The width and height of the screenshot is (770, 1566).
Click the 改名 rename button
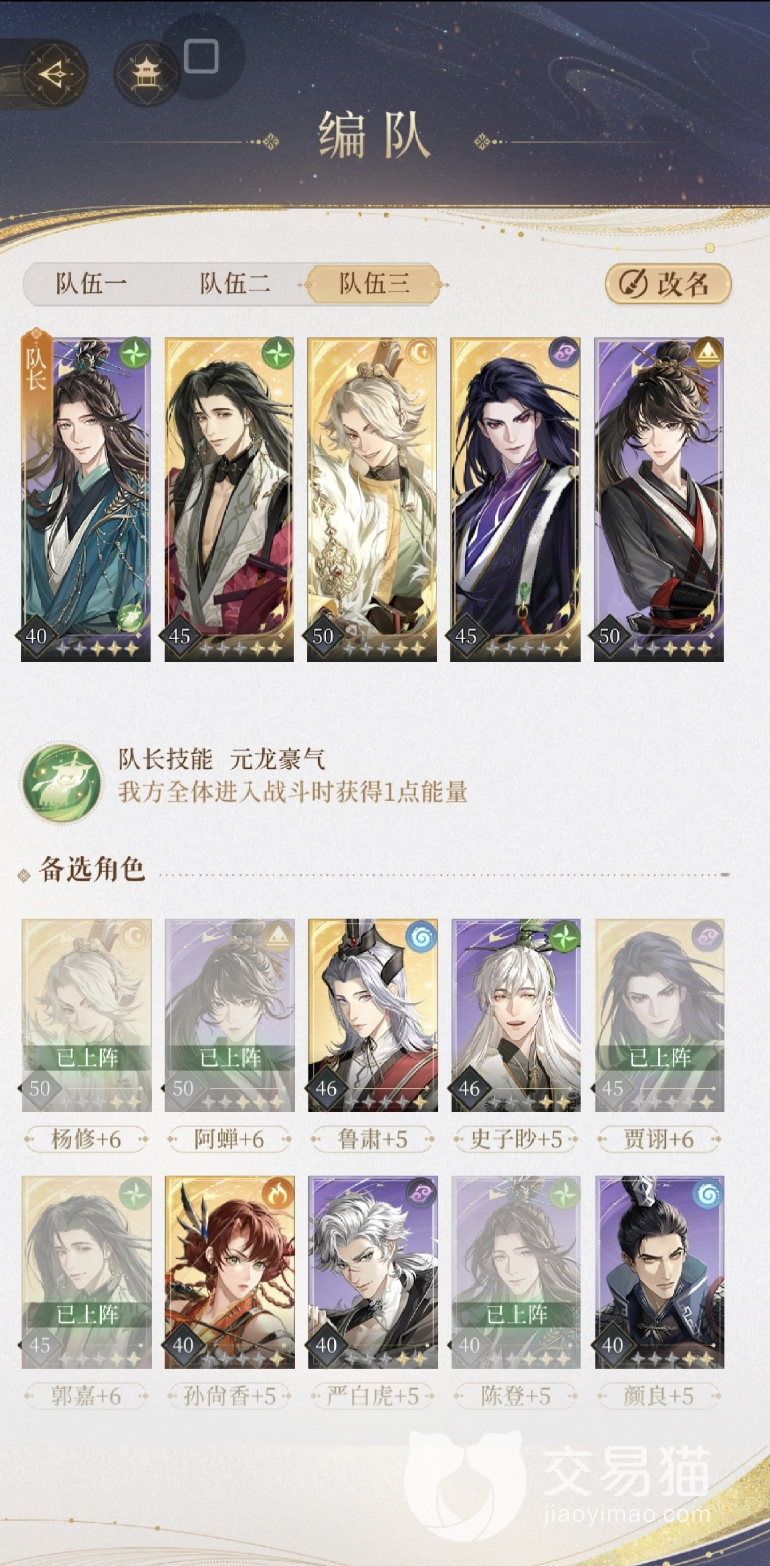[x=669, y=284]
